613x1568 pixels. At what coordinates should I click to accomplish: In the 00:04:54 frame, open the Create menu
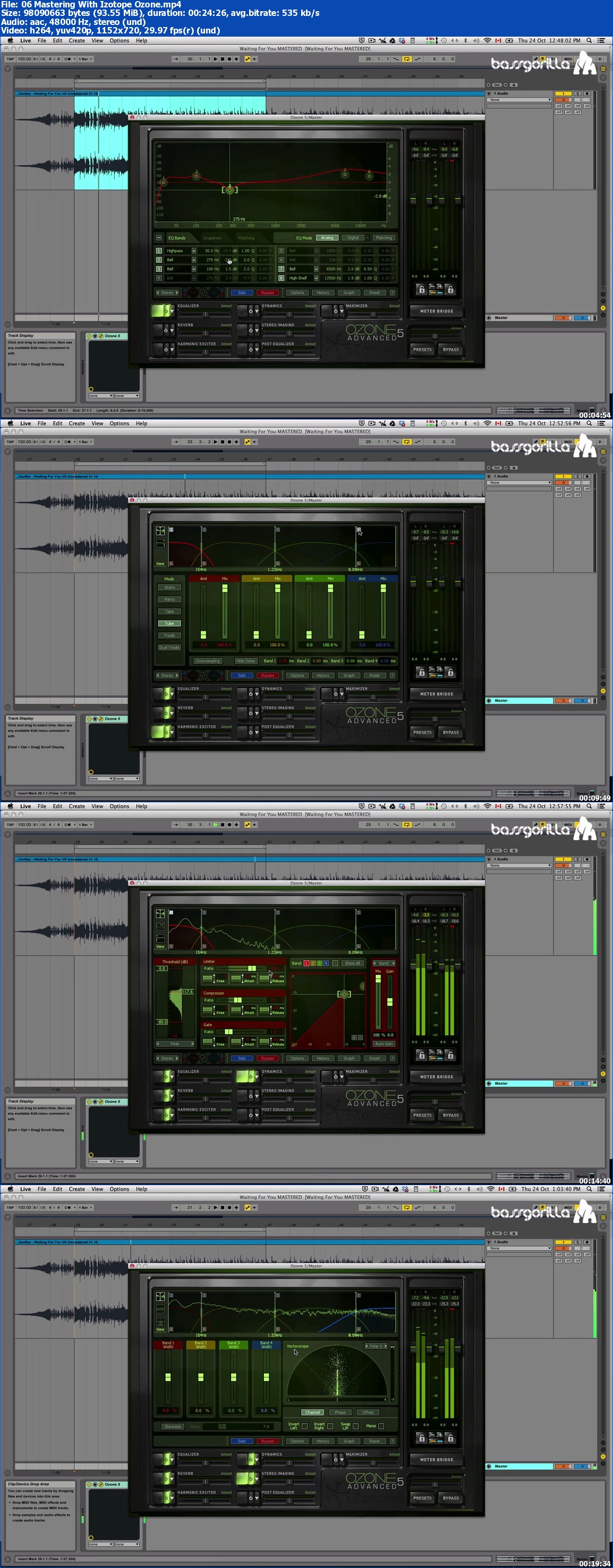coord(76,41)
